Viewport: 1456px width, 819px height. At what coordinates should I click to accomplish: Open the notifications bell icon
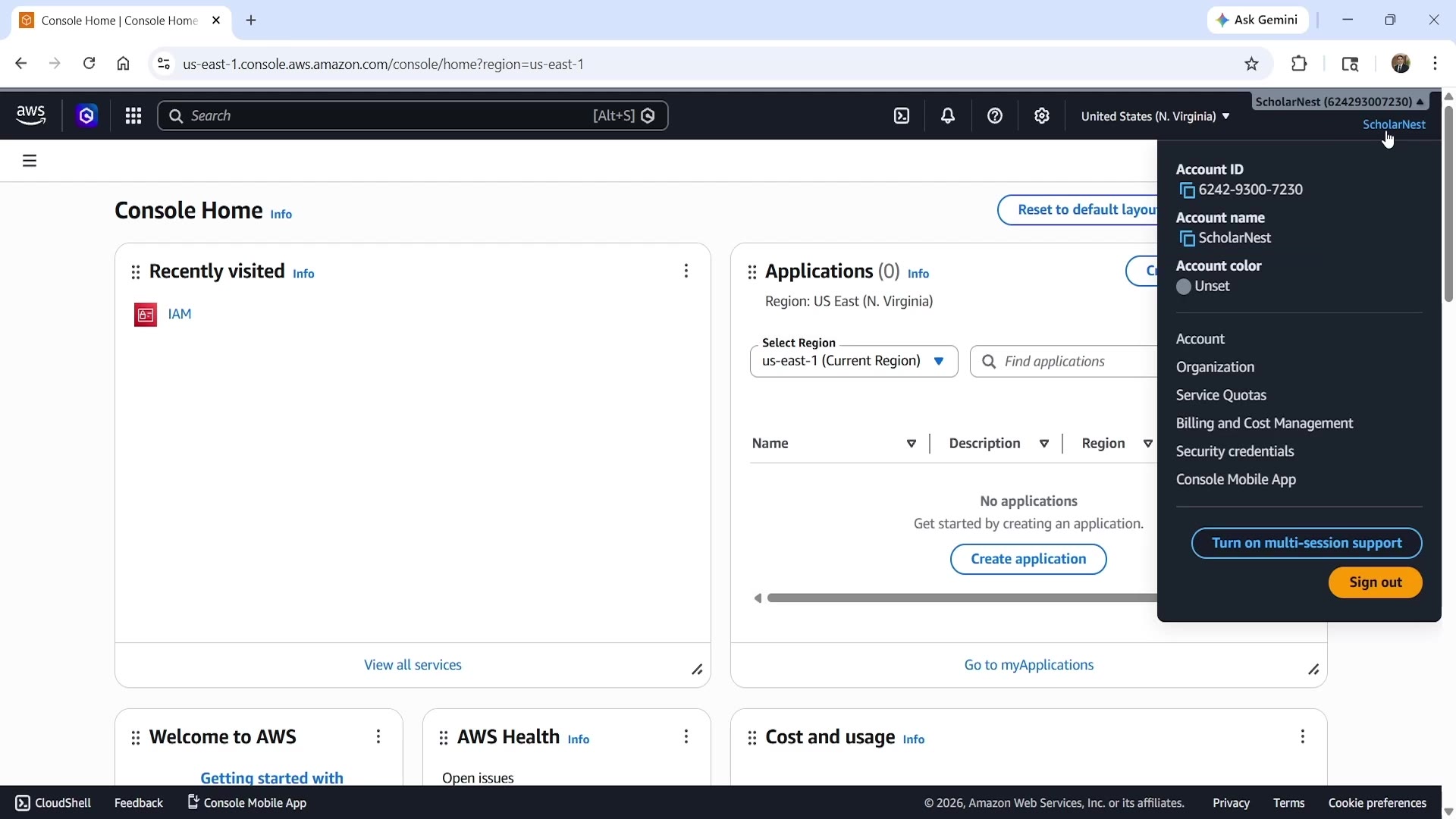[x=948, y=116]
